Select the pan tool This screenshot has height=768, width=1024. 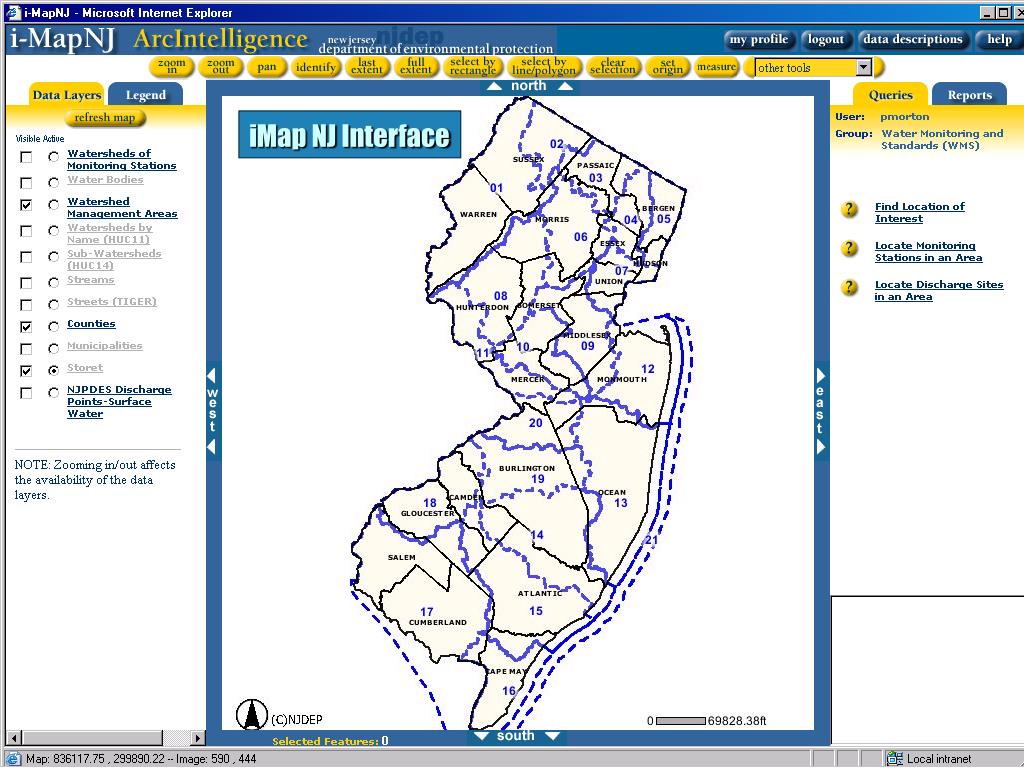(266, 67)
